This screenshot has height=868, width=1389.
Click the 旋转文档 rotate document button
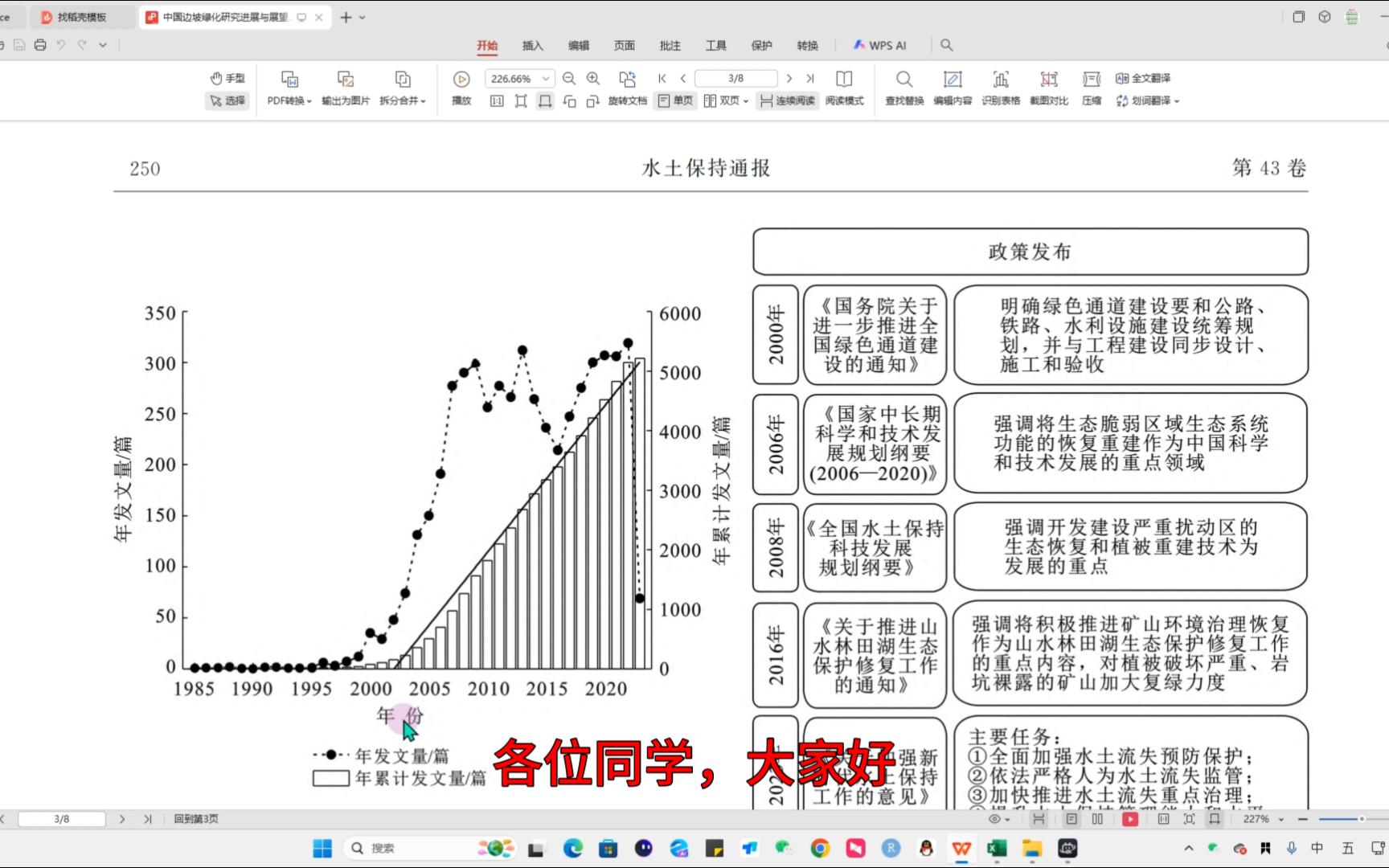coord(627,88)
